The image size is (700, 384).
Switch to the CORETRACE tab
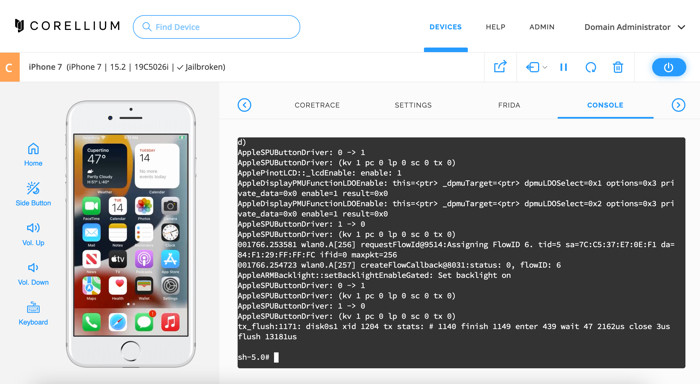(x=317, y=105)
